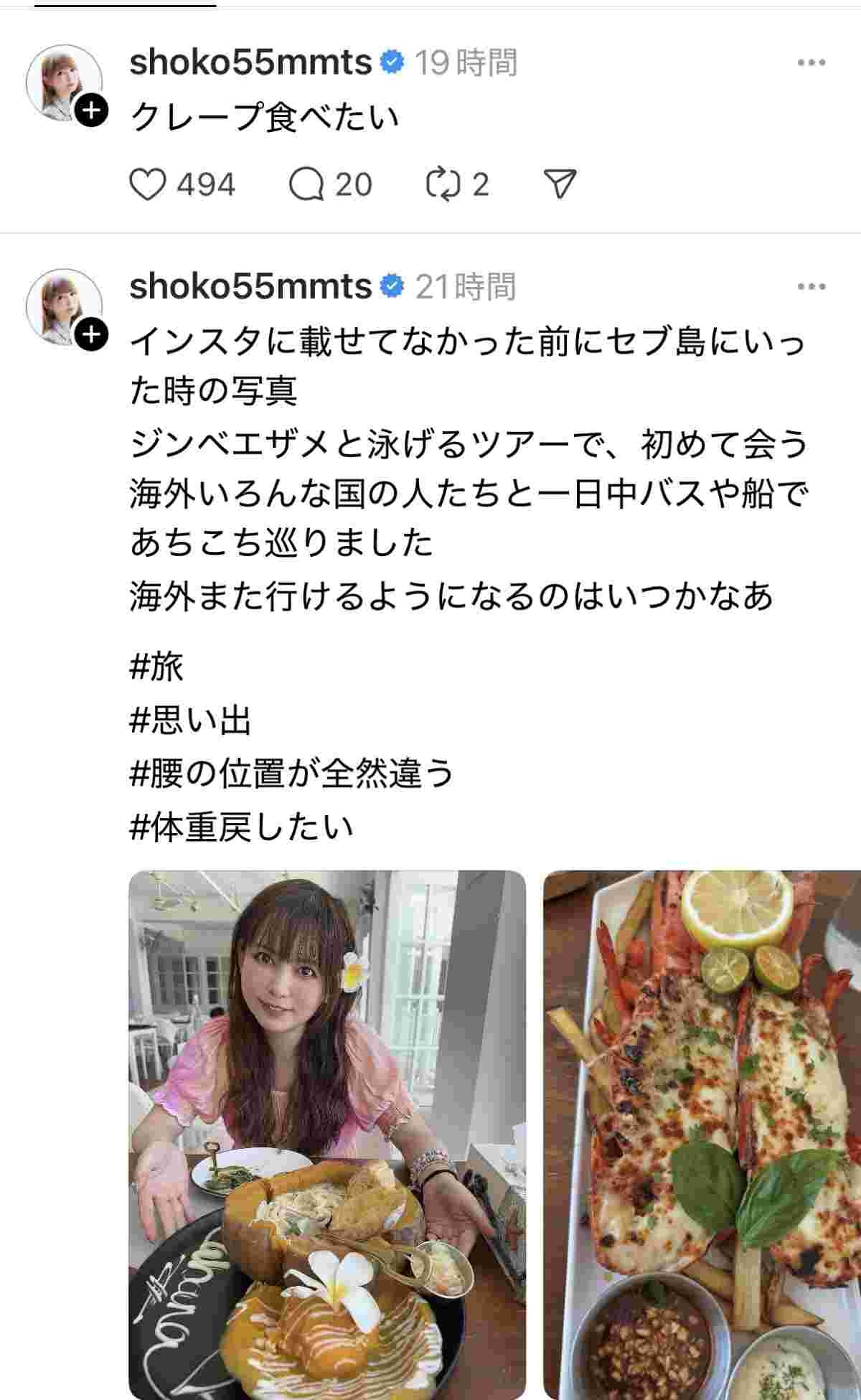The image size is (861, 1400).
Task: Open more options for the 19時間 post
Action: (x=811, y=63)
